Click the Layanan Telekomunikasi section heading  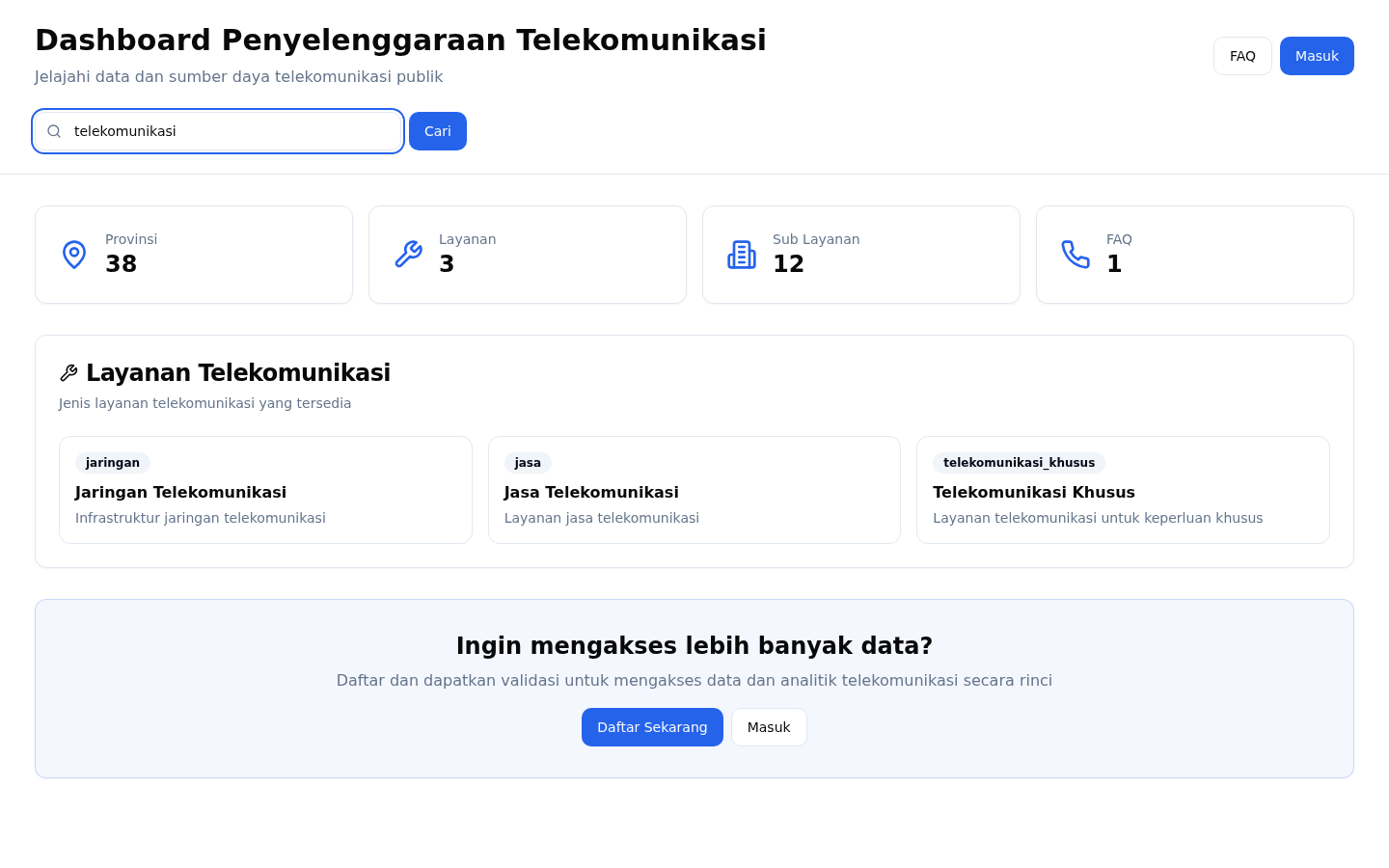click(238, 373)
